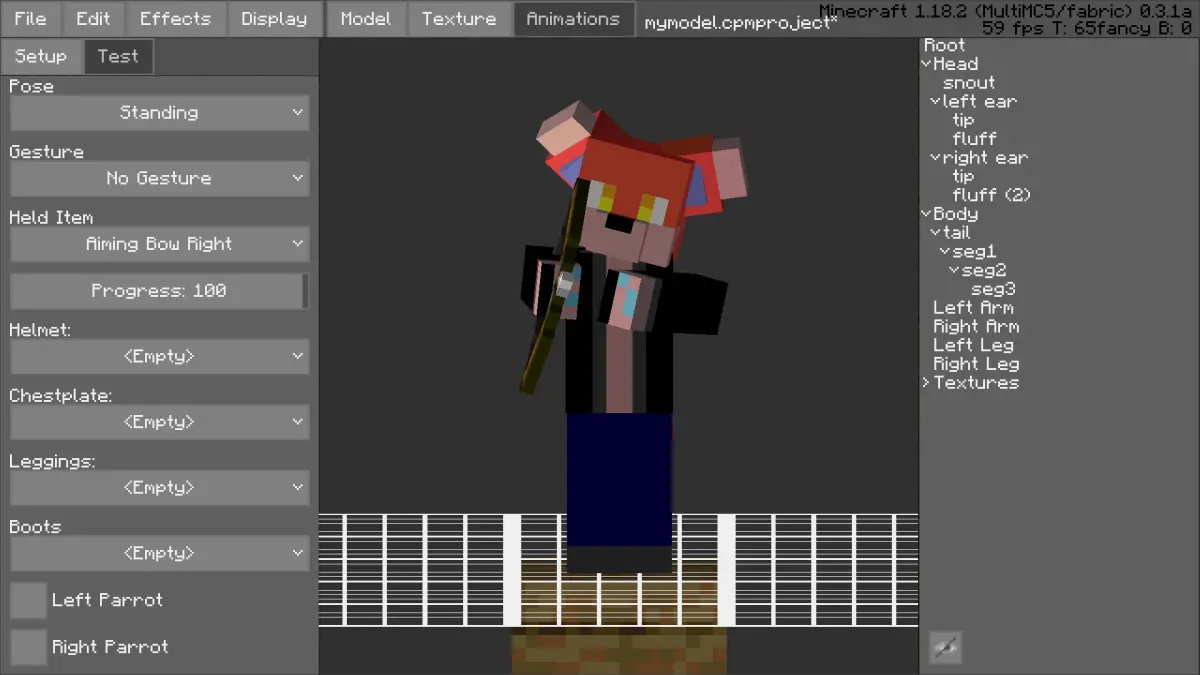Enable the Right Parrot checkbox
Viewport: 1200px width, 675px height.
28,647
